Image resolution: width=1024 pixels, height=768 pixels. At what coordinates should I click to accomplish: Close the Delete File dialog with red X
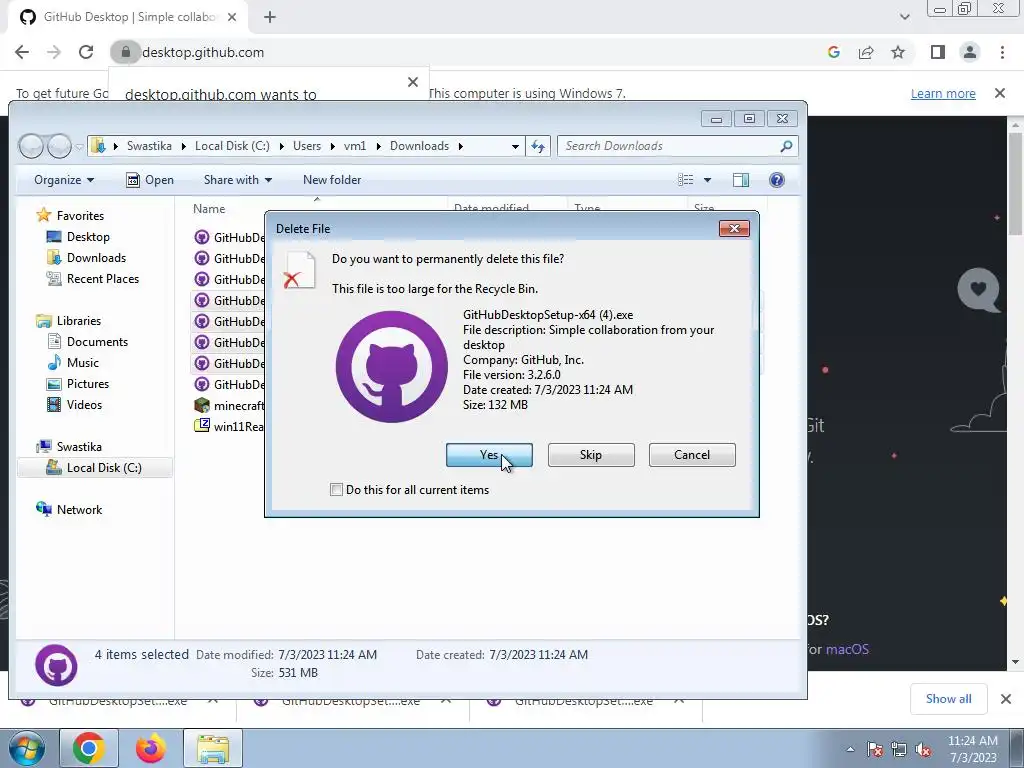tap(734, 229)
